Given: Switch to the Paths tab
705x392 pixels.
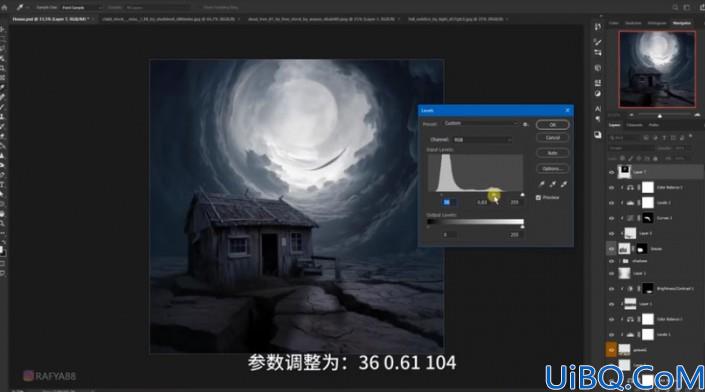Looking at the screenshot, I should pyautogui.click(x=654, y=125).
